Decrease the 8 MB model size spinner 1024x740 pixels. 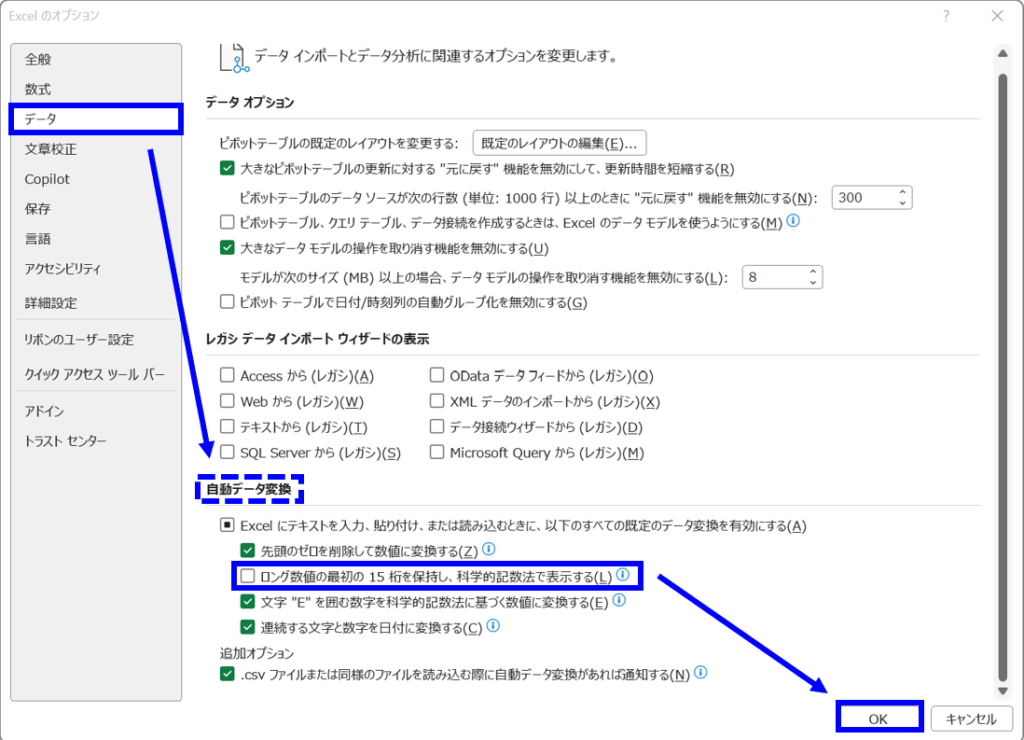click(812, 282)
